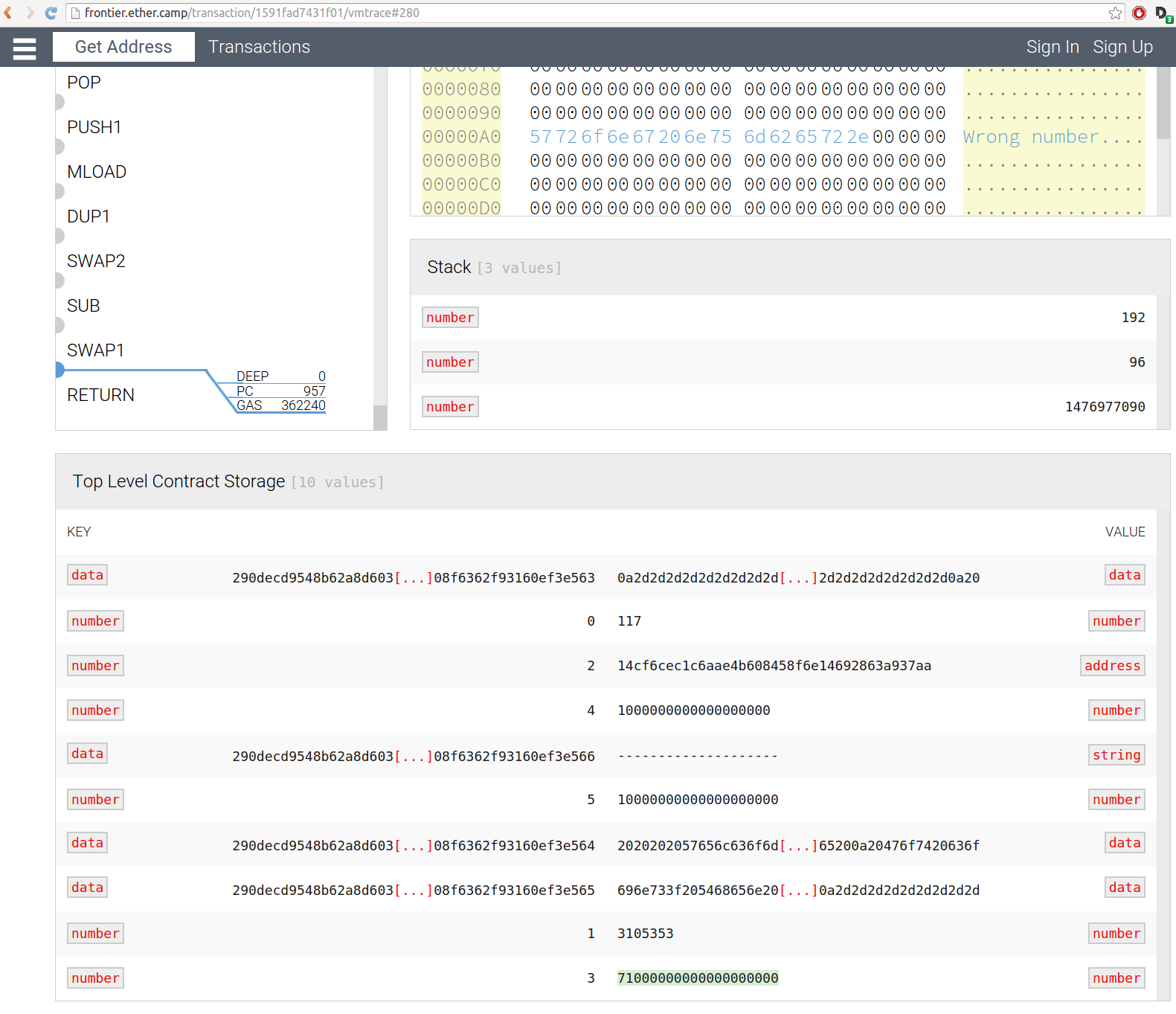Click the gray step marker below POP

coord(60,102)
